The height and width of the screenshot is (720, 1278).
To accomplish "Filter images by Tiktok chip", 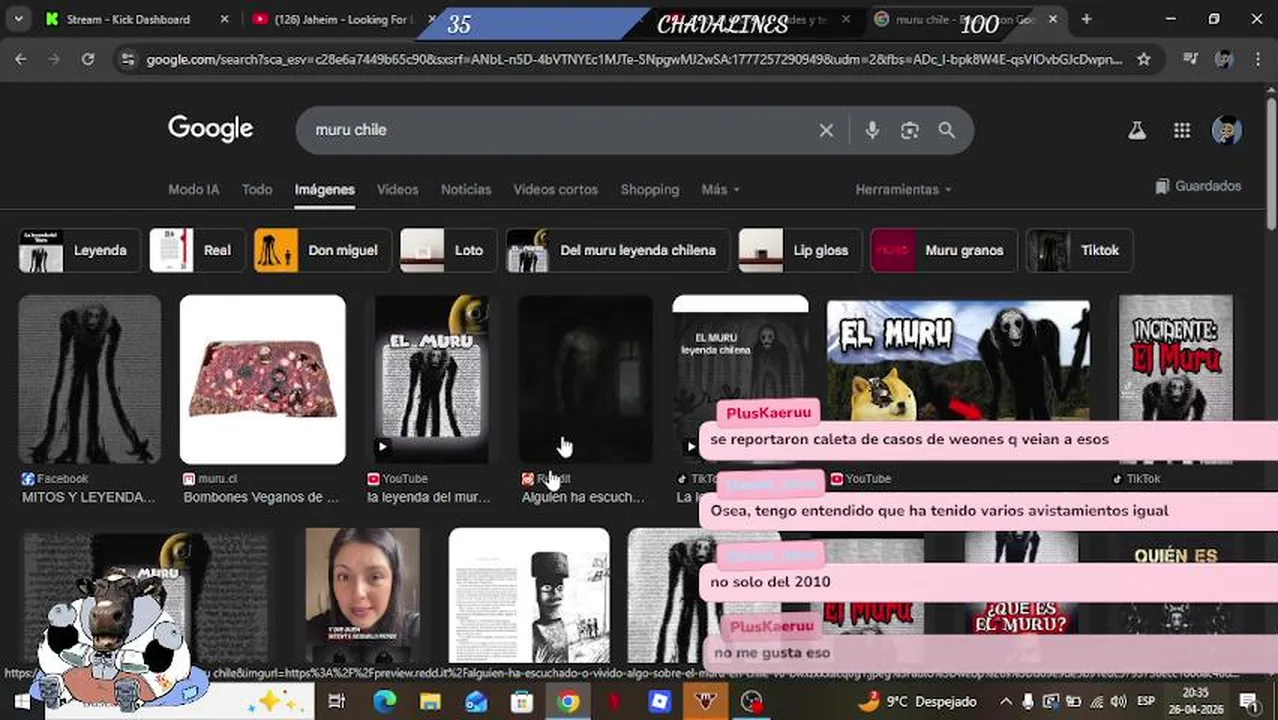I will point(1079,250).
